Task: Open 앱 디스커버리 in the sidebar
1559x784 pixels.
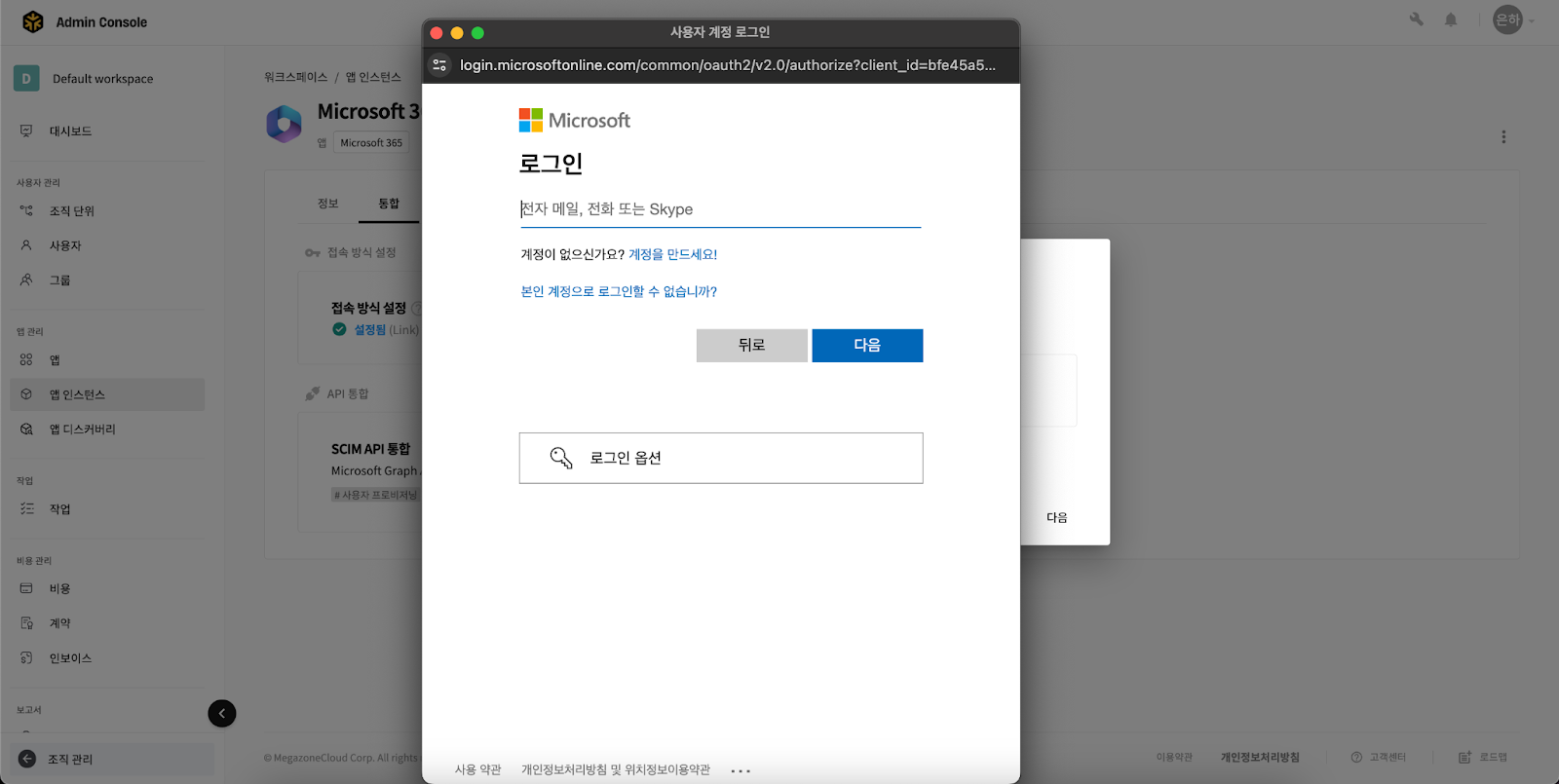Action: [x=82, y=429]
